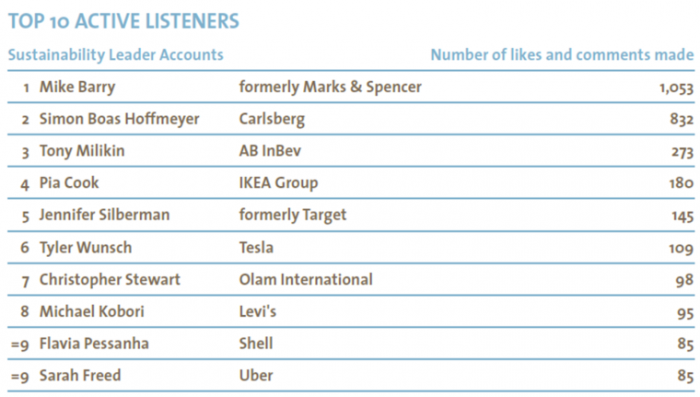
Task: Select Flavia Pessanha's name
Action: pyautogui.click(x=94, y=343)
